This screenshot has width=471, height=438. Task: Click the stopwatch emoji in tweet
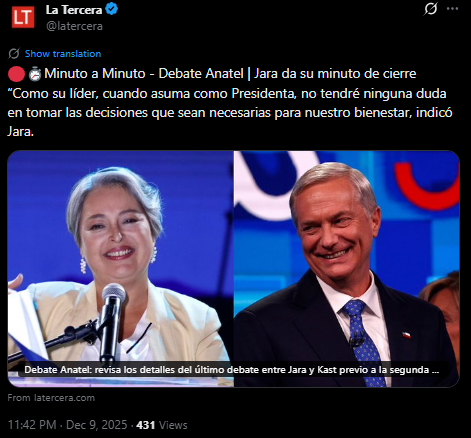(35, 74)
